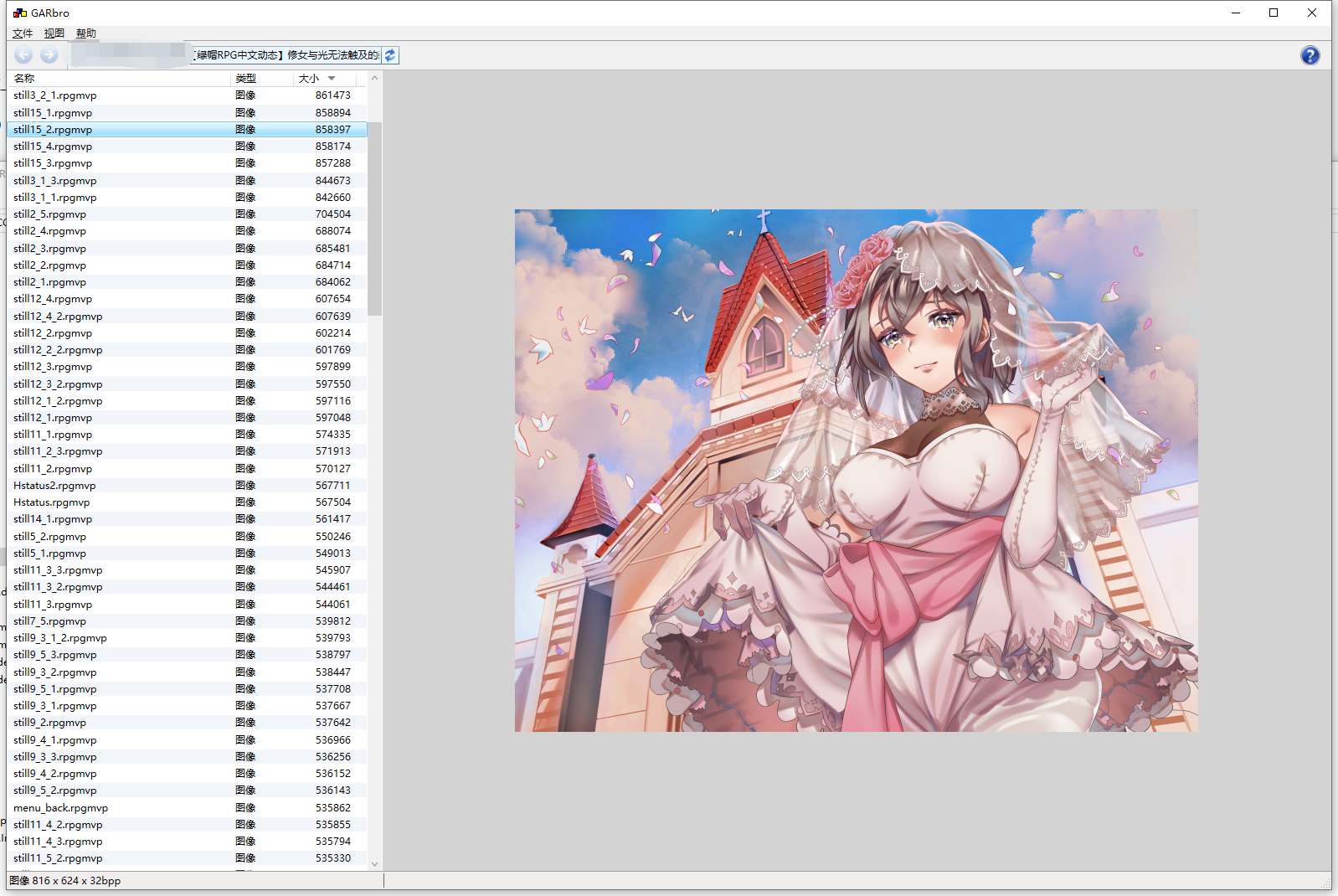Viewport: 1338px width, 896px height.
Task: Click the status text 图像 816 x 624 x 32bpp
Action: pos(65,881)
